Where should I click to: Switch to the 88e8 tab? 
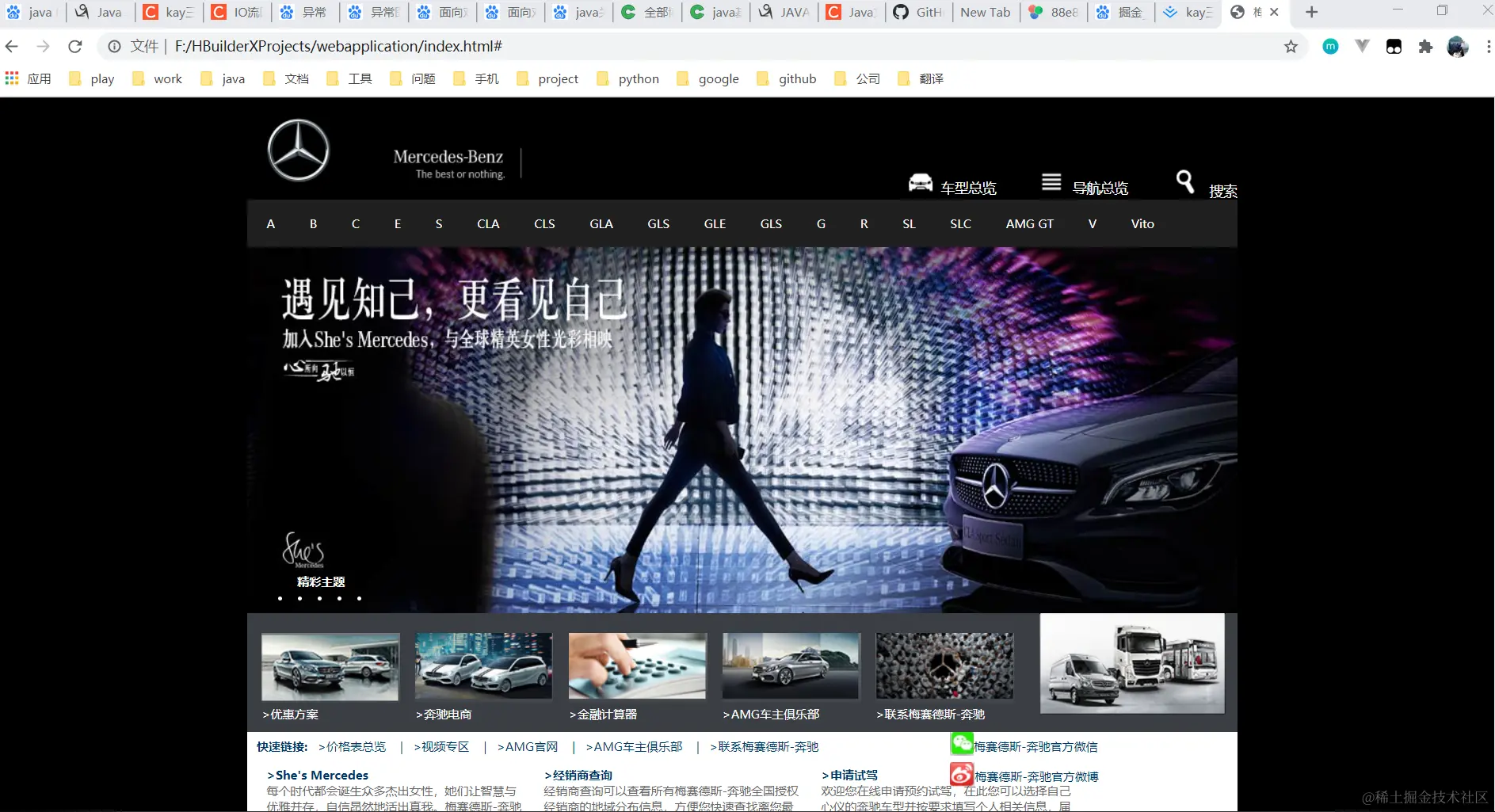click(x=1054, y=12)
